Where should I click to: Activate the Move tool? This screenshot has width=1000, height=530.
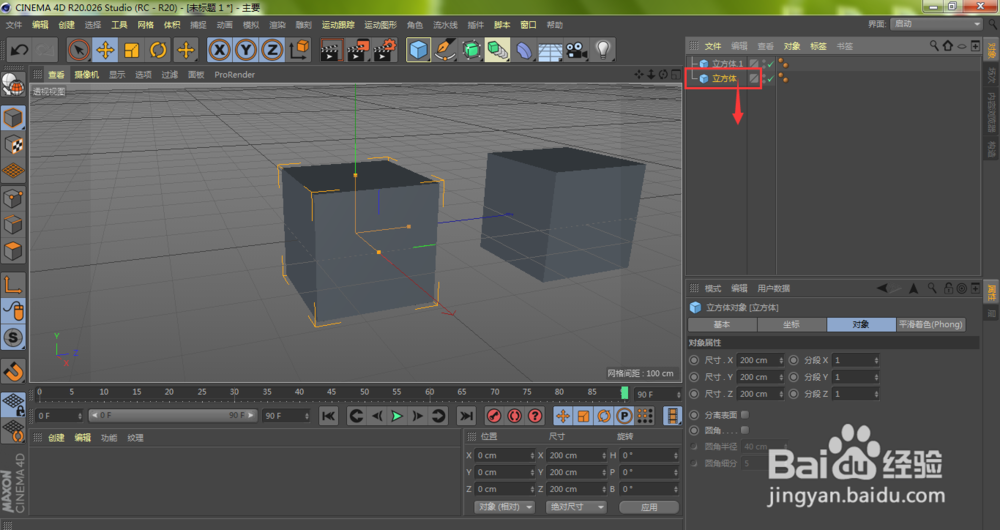tap(105, 50)
